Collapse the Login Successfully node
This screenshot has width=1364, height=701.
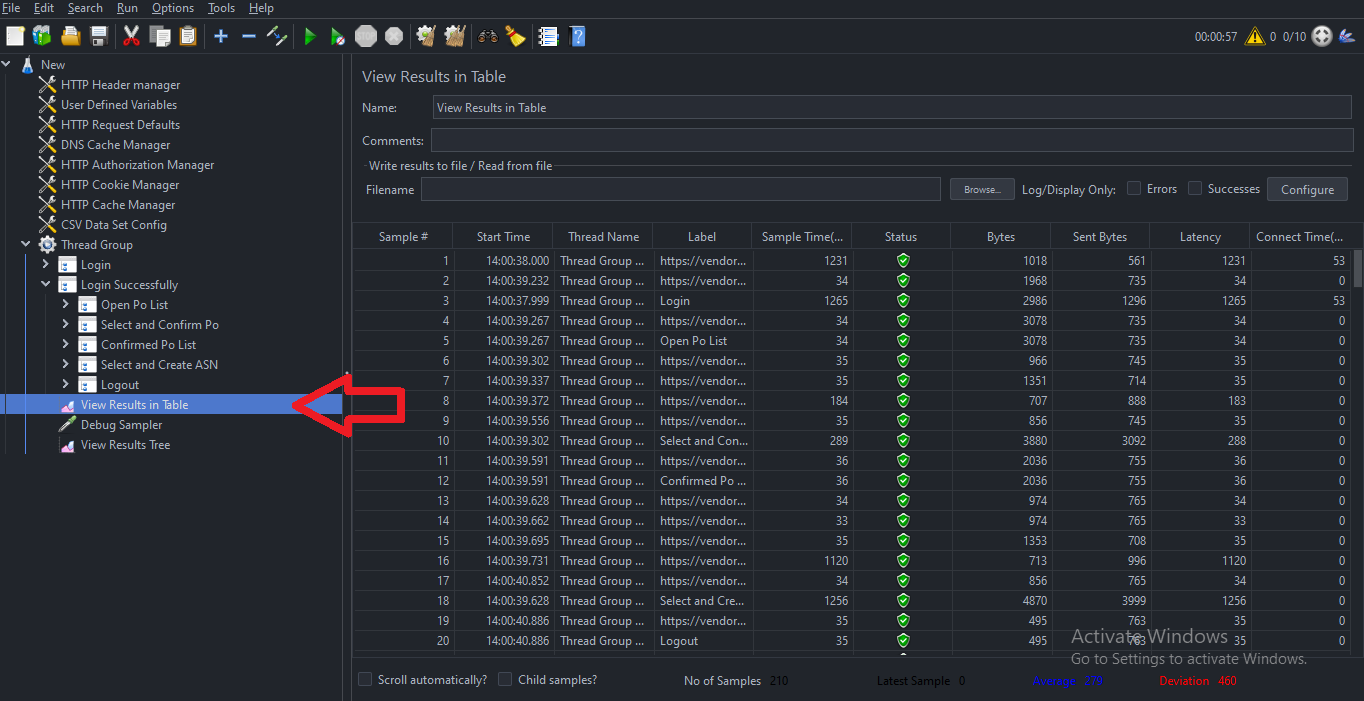pyautogui.click(x=46, y=284)
